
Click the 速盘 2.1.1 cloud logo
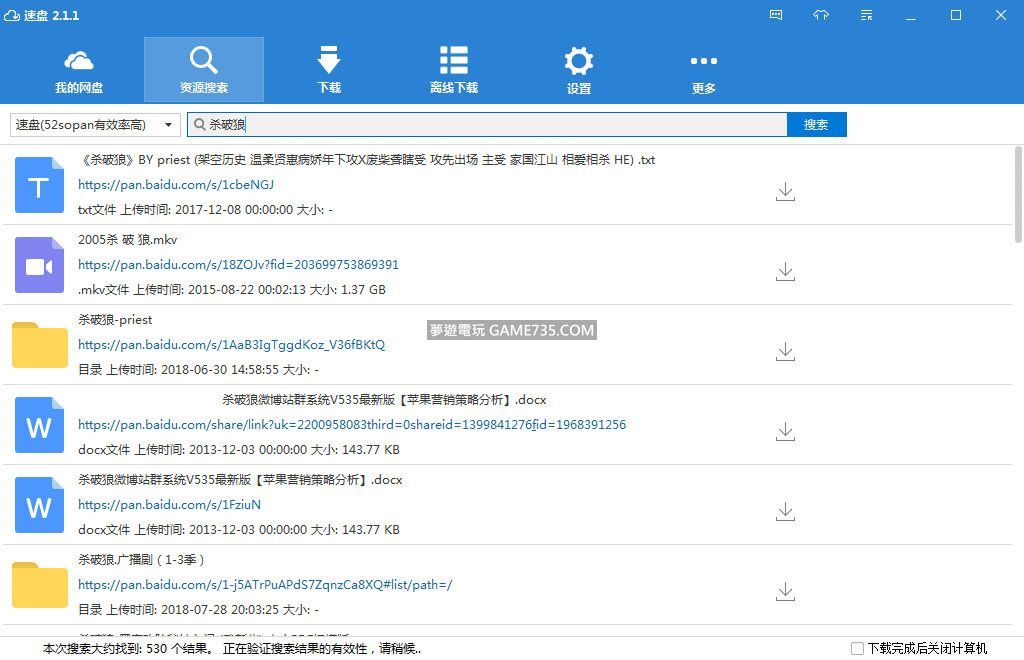coord(11,15)
